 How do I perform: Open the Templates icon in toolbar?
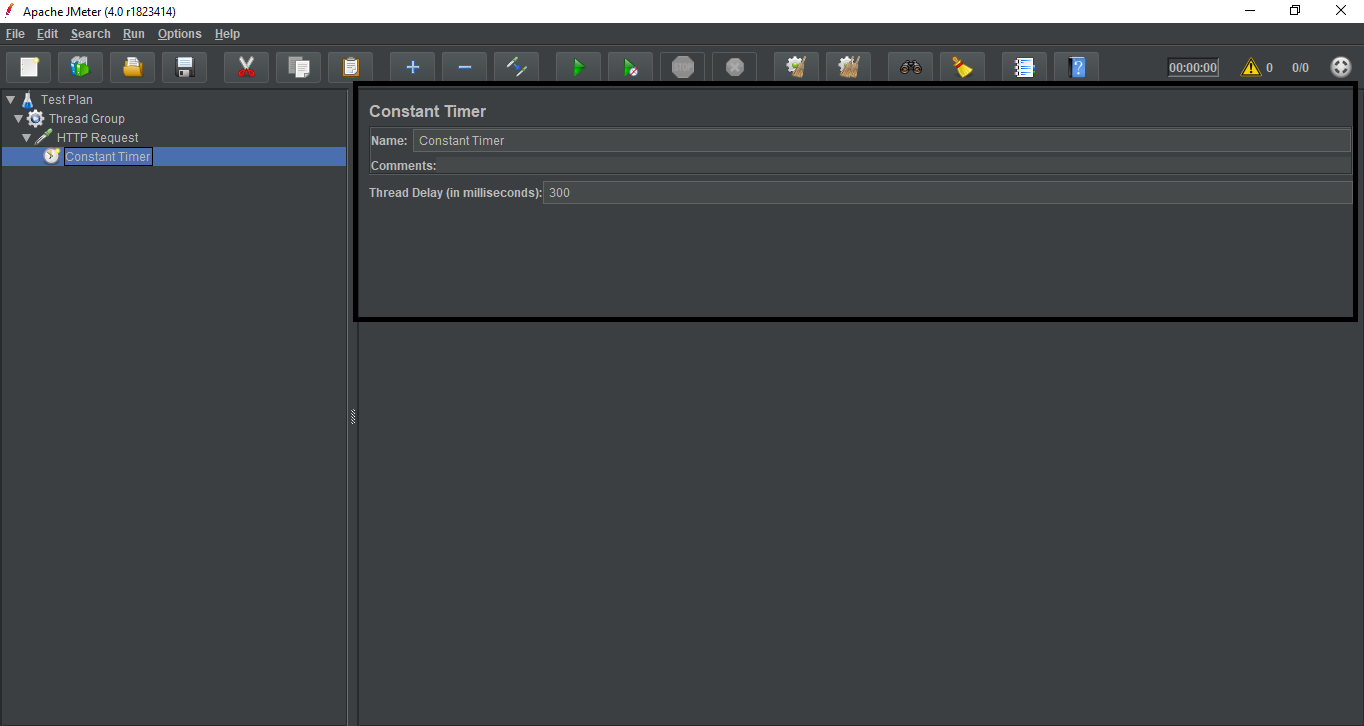(x=80, y=67)
